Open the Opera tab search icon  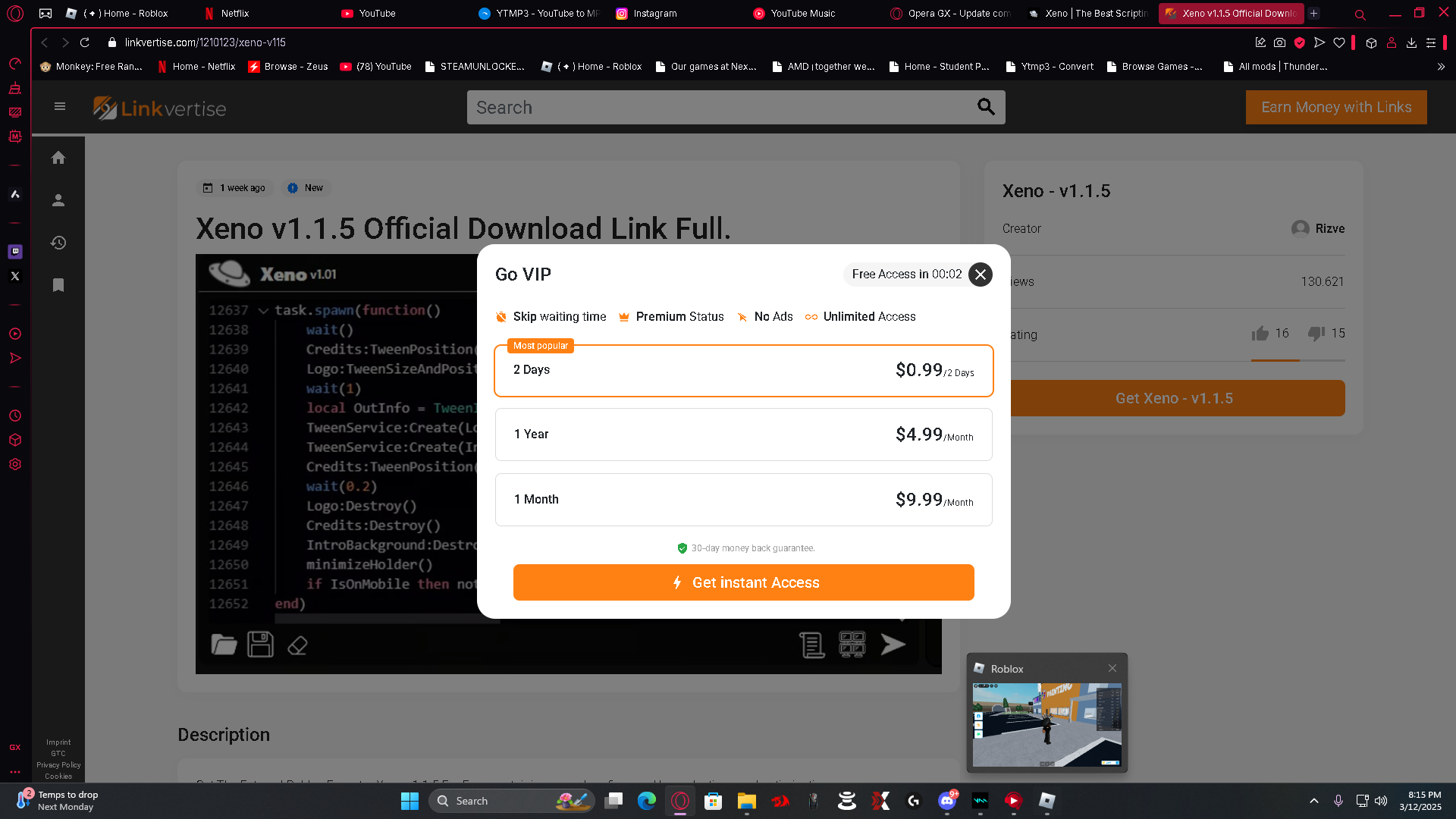click(x=1360, y=14)
